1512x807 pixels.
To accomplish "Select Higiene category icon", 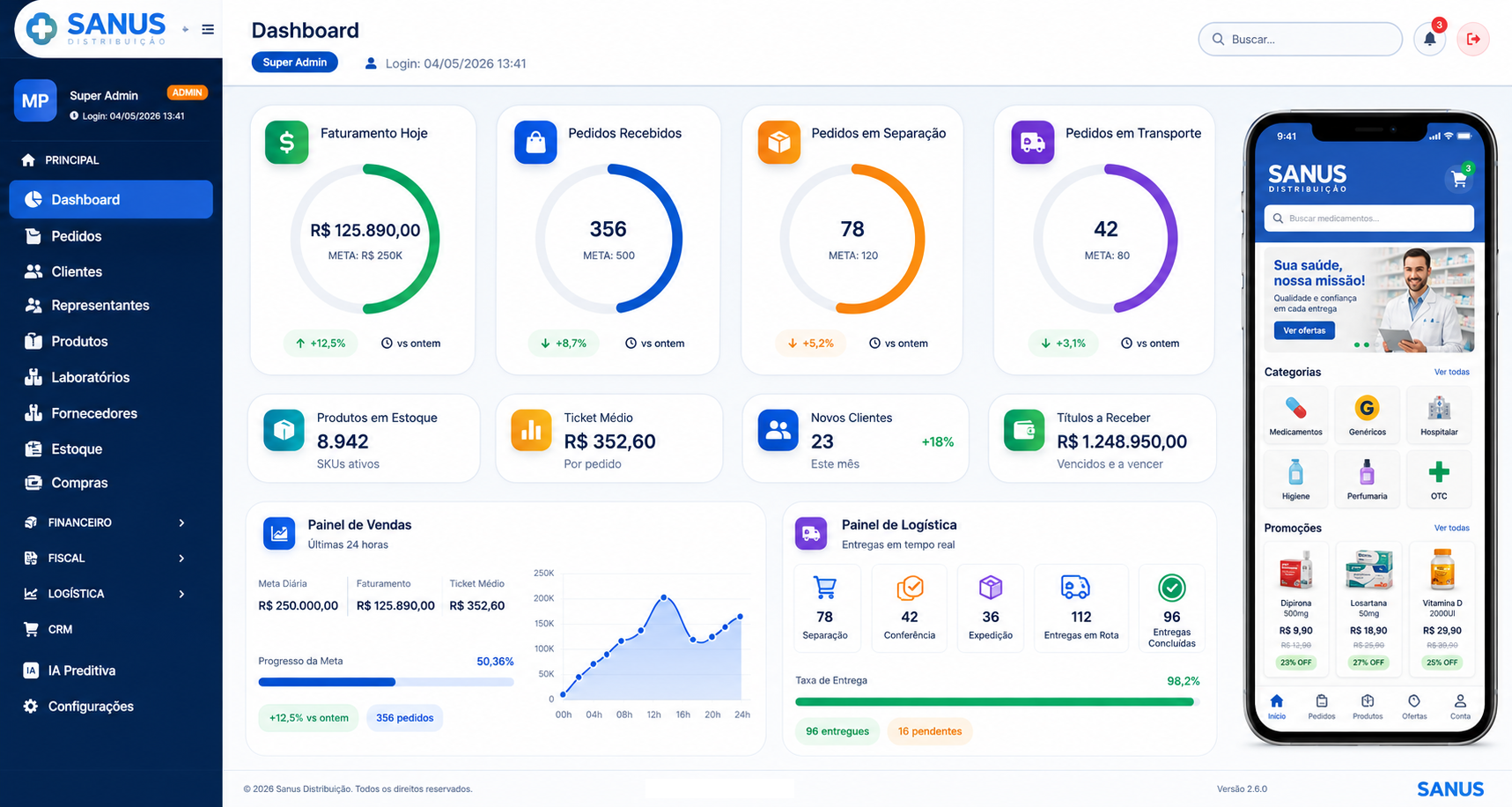I will pyautogui.click(x=1295, y=472).
